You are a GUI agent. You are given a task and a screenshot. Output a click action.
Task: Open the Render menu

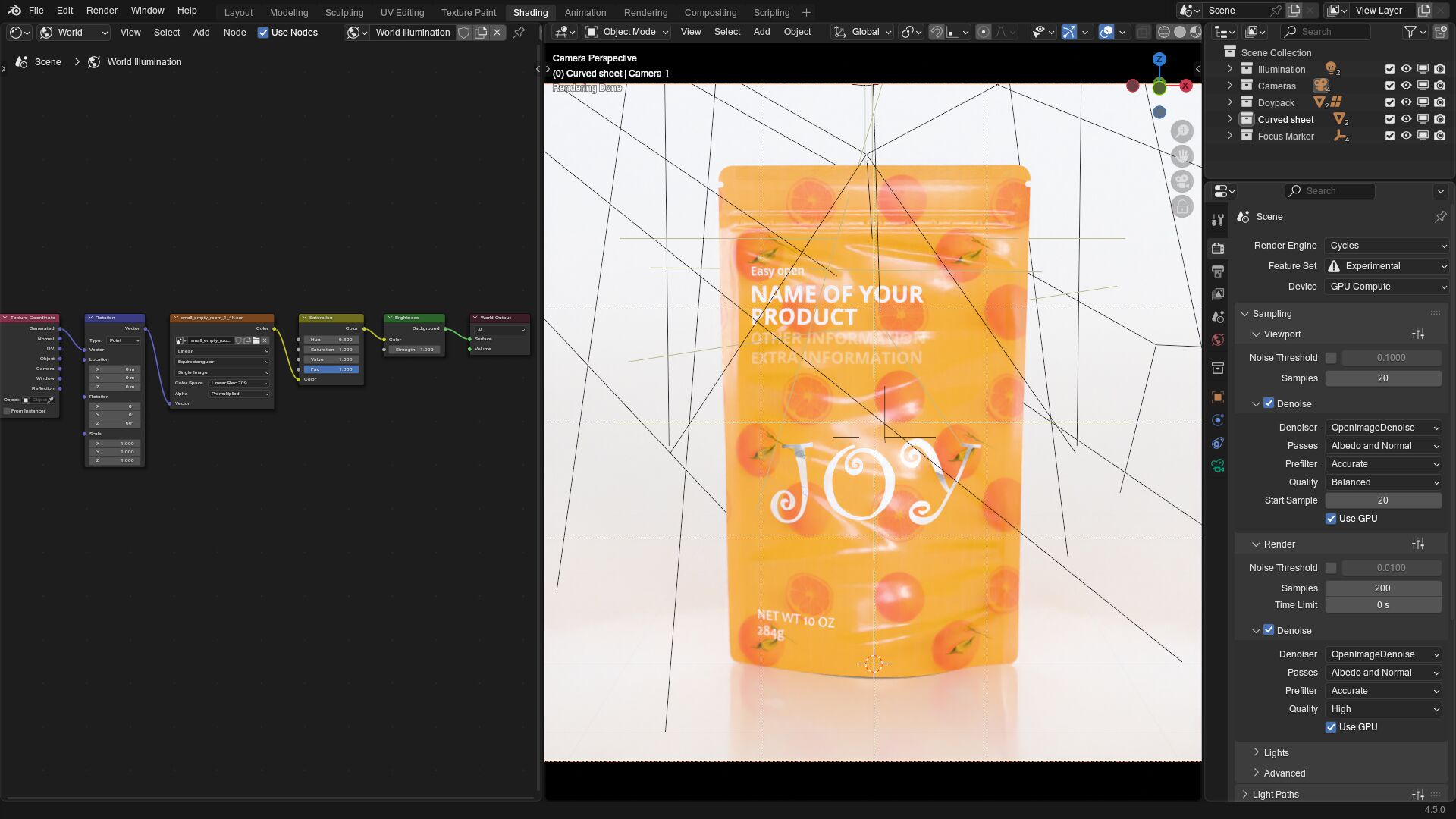coord(102,11)
